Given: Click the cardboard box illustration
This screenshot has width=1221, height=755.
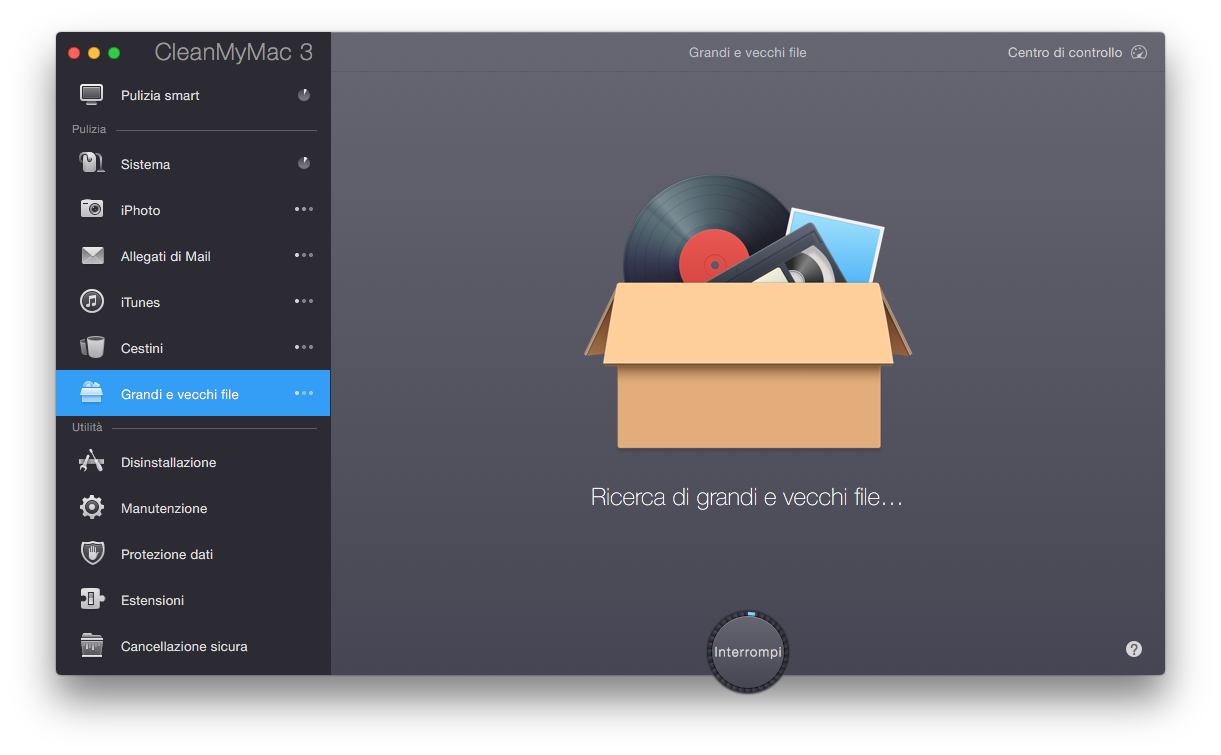Looking at the screenshot, I should [x=748, y=365].
